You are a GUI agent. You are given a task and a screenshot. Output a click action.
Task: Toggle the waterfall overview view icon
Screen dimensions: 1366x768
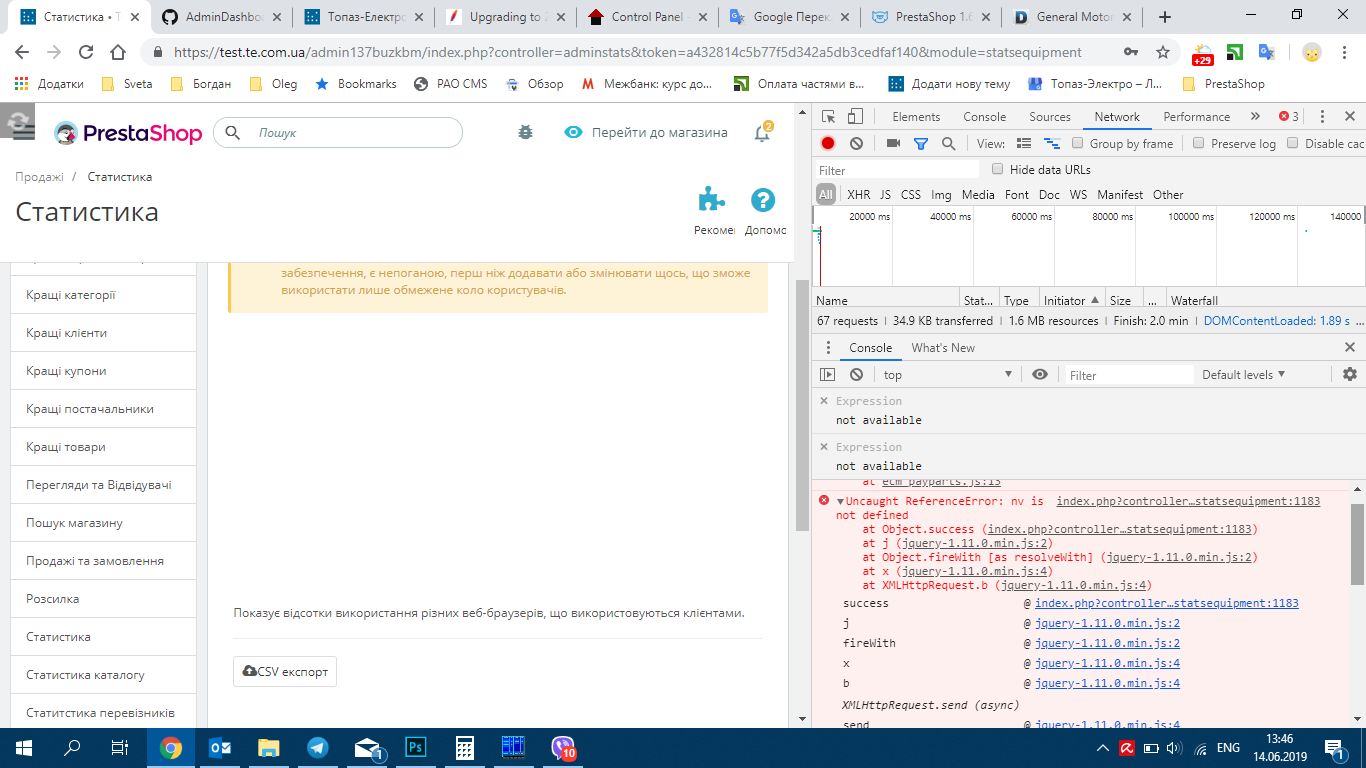tap(1052, 144)
